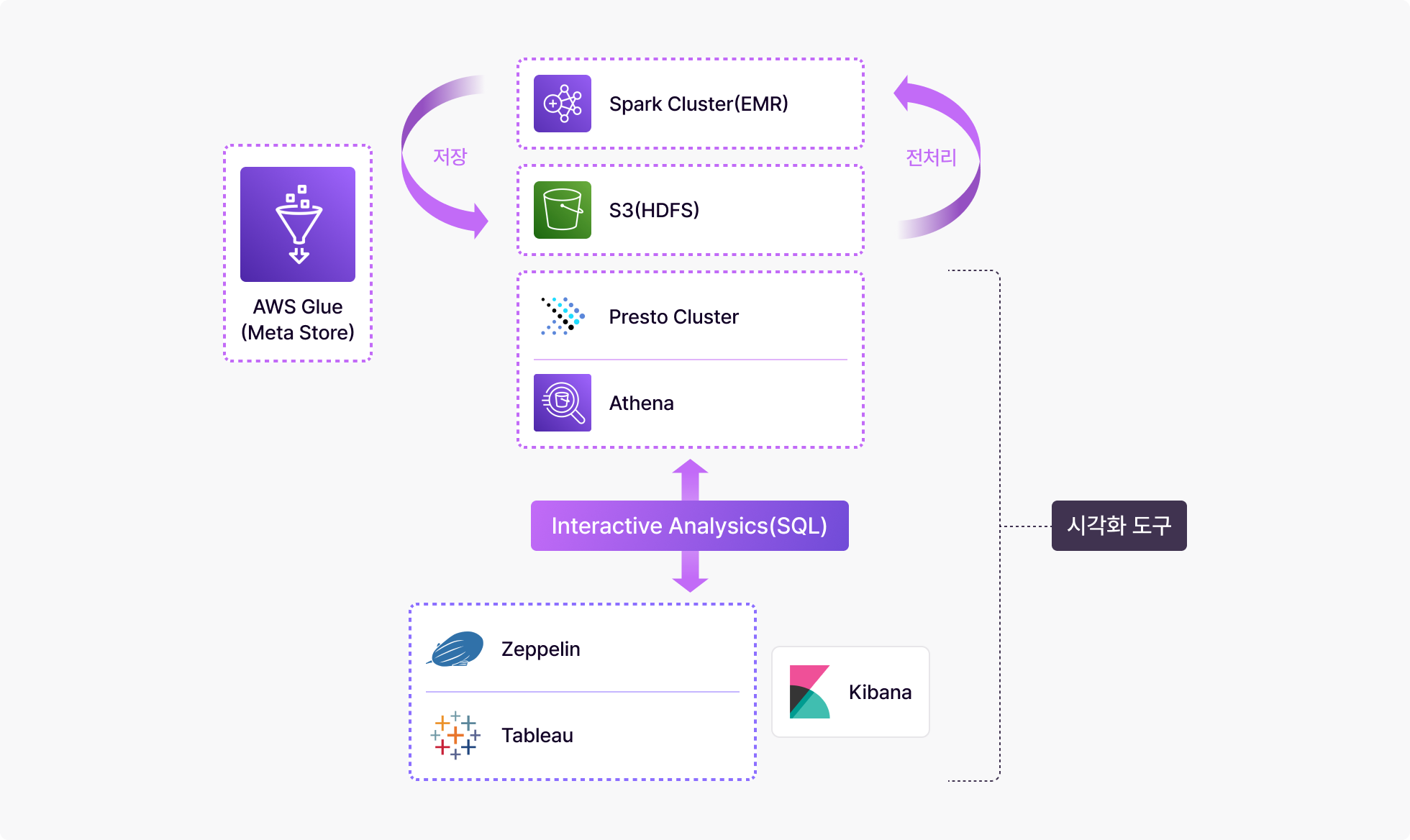Click the Presto Cluster label

[674, 316]
